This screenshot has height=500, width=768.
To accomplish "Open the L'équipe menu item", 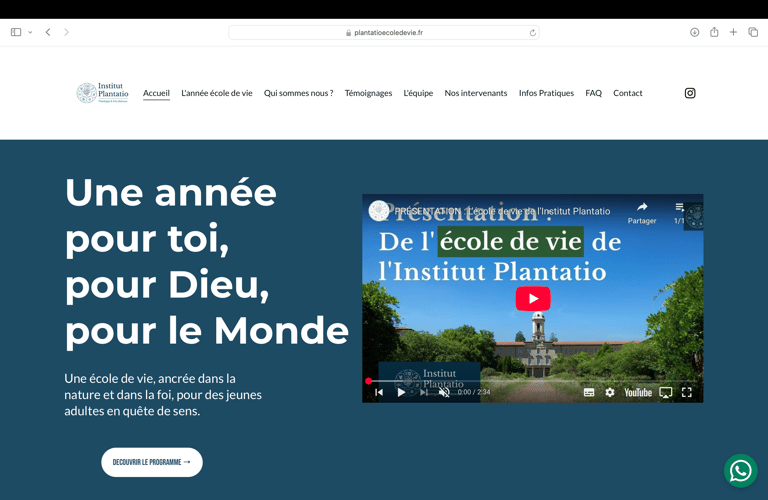I will (418, 93).
